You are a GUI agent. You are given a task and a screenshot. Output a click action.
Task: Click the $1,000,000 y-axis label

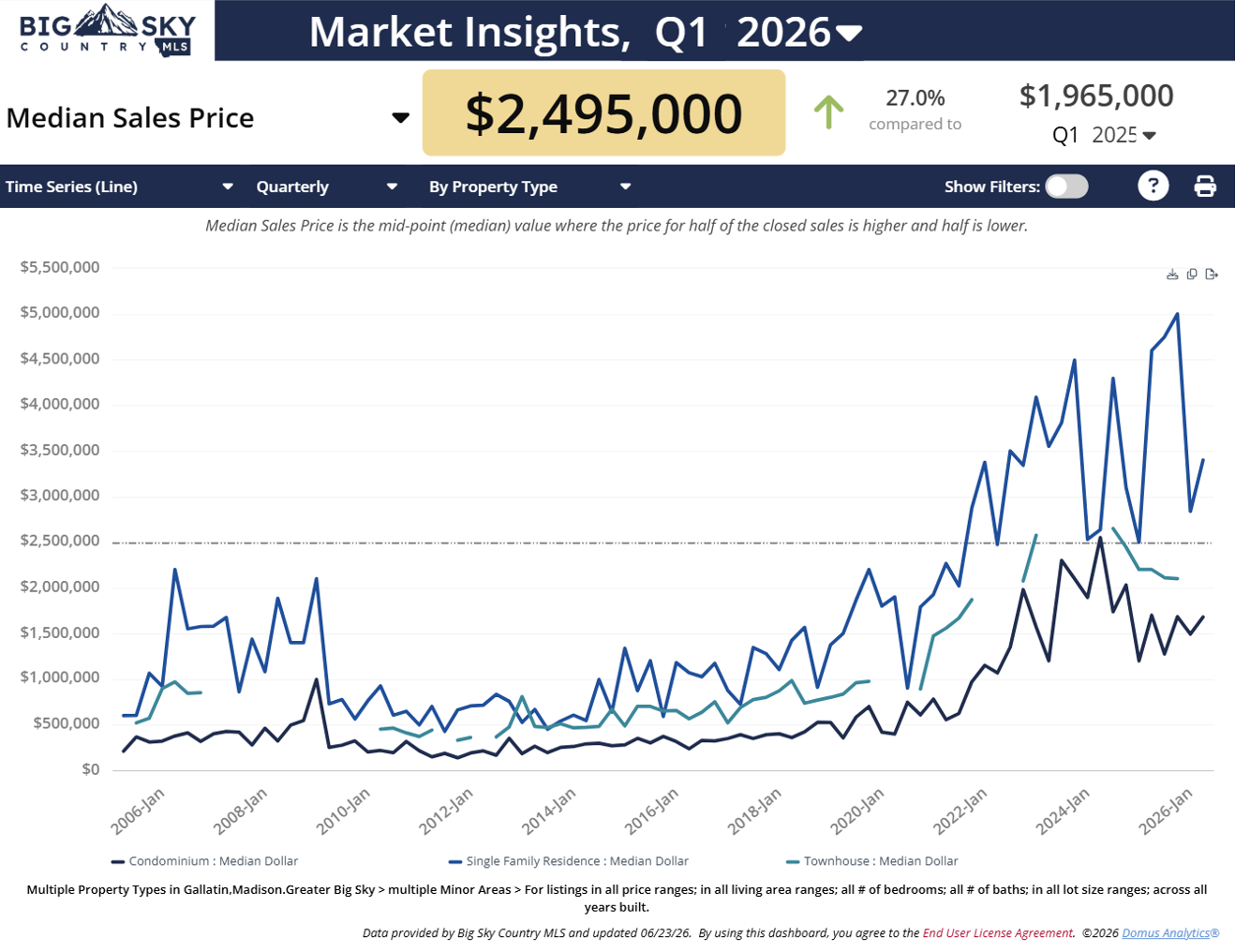tap(60, 677)
